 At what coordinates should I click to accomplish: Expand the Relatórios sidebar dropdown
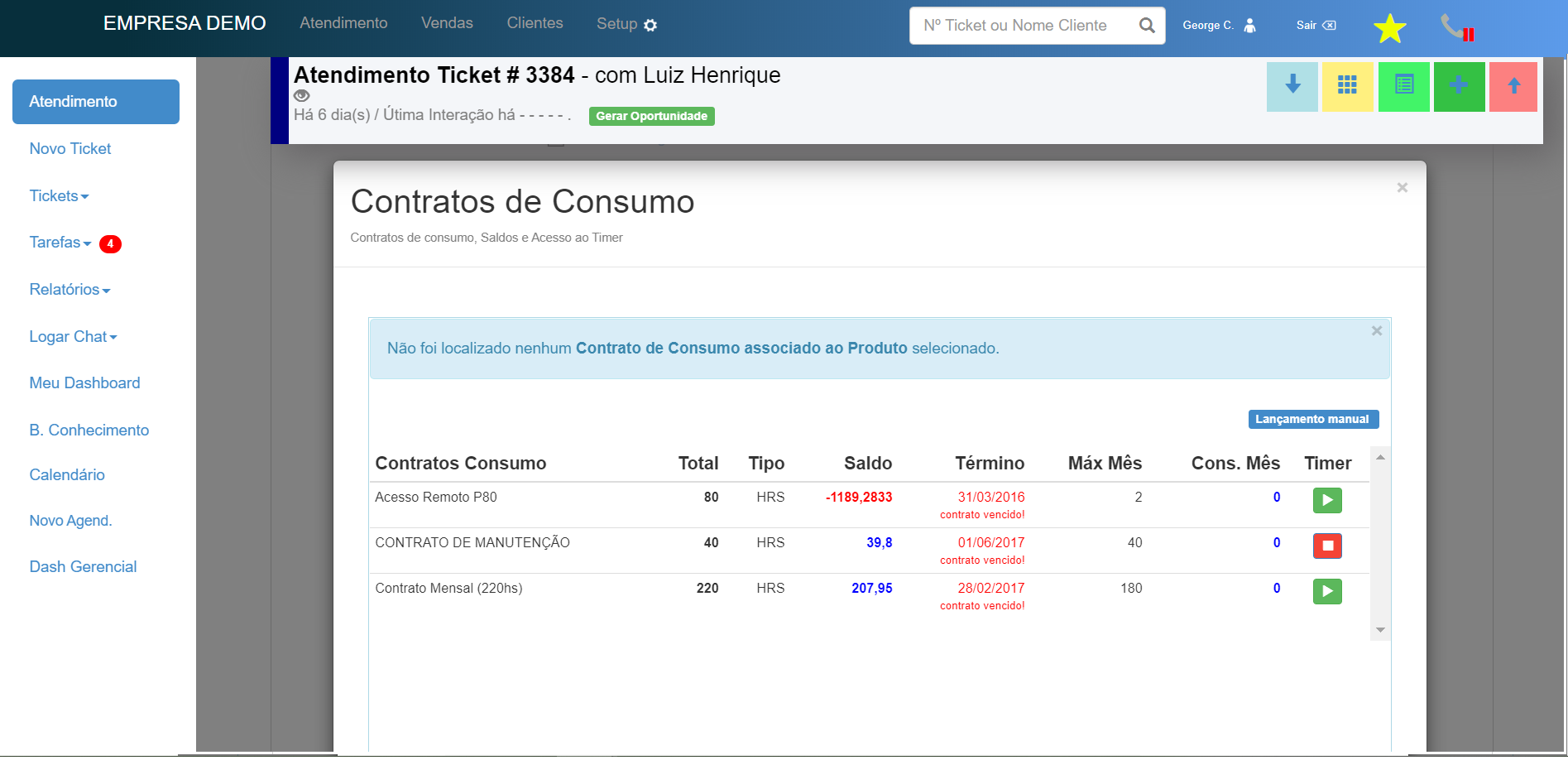[70, 290]
